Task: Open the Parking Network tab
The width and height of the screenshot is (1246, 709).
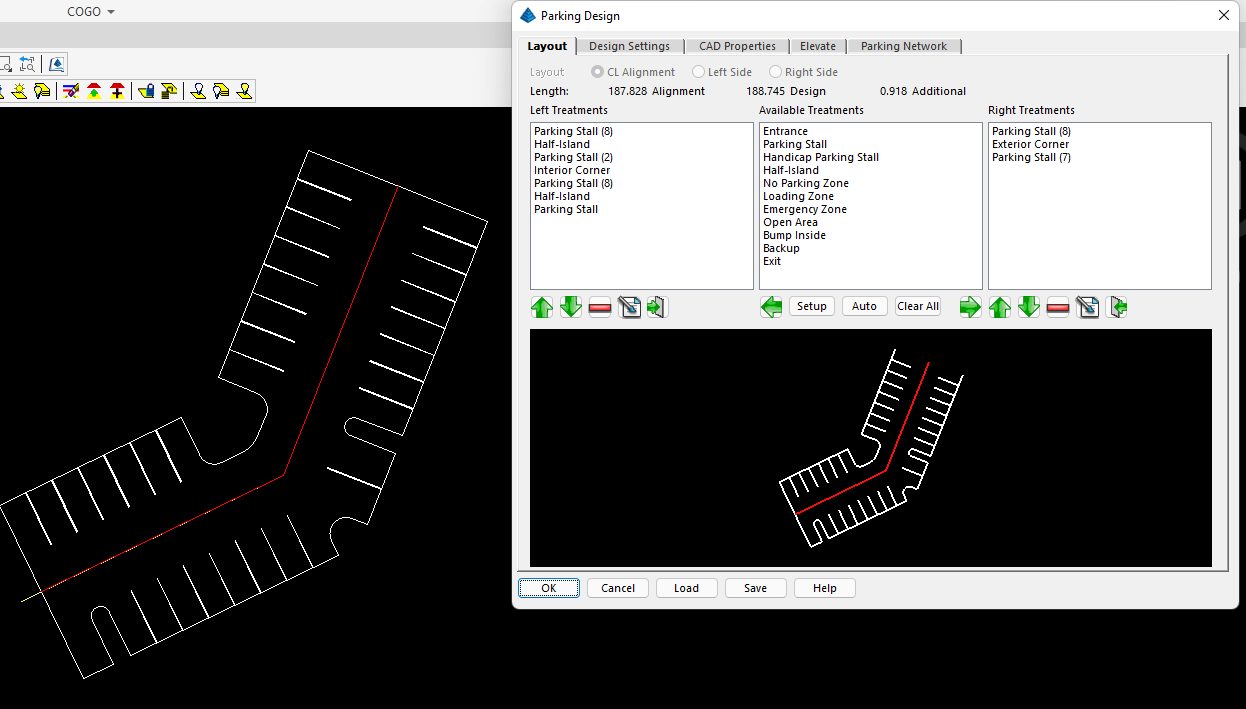Action: point(903,46)
